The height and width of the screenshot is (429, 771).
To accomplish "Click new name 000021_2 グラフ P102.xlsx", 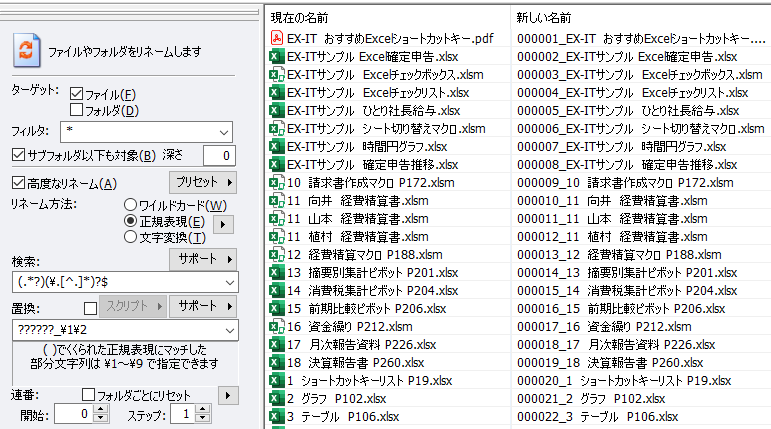I will (591, 398).
